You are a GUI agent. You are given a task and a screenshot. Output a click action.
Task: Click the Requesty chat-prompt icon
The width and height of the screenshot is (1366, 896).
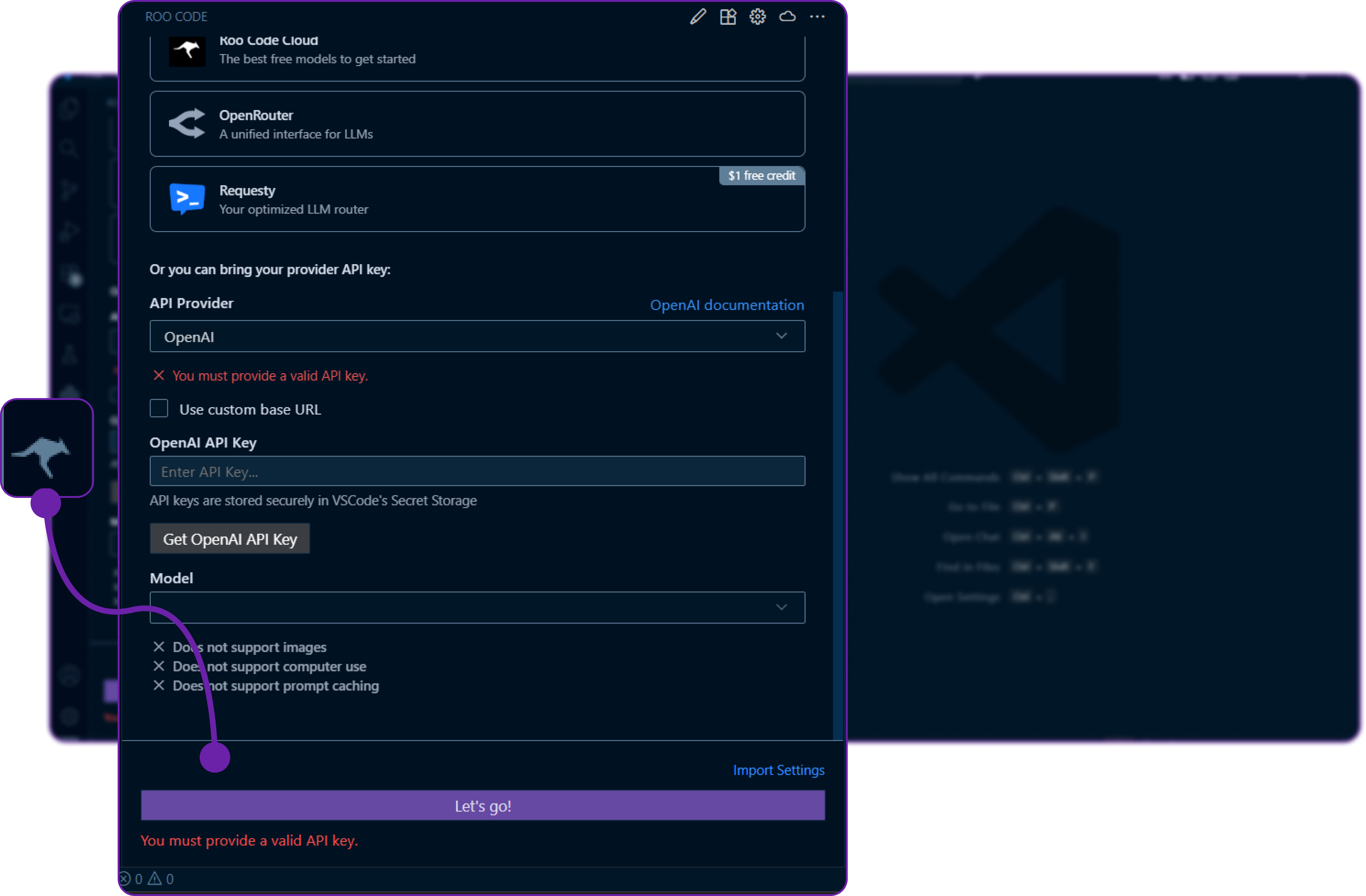[x=187, y=199]
